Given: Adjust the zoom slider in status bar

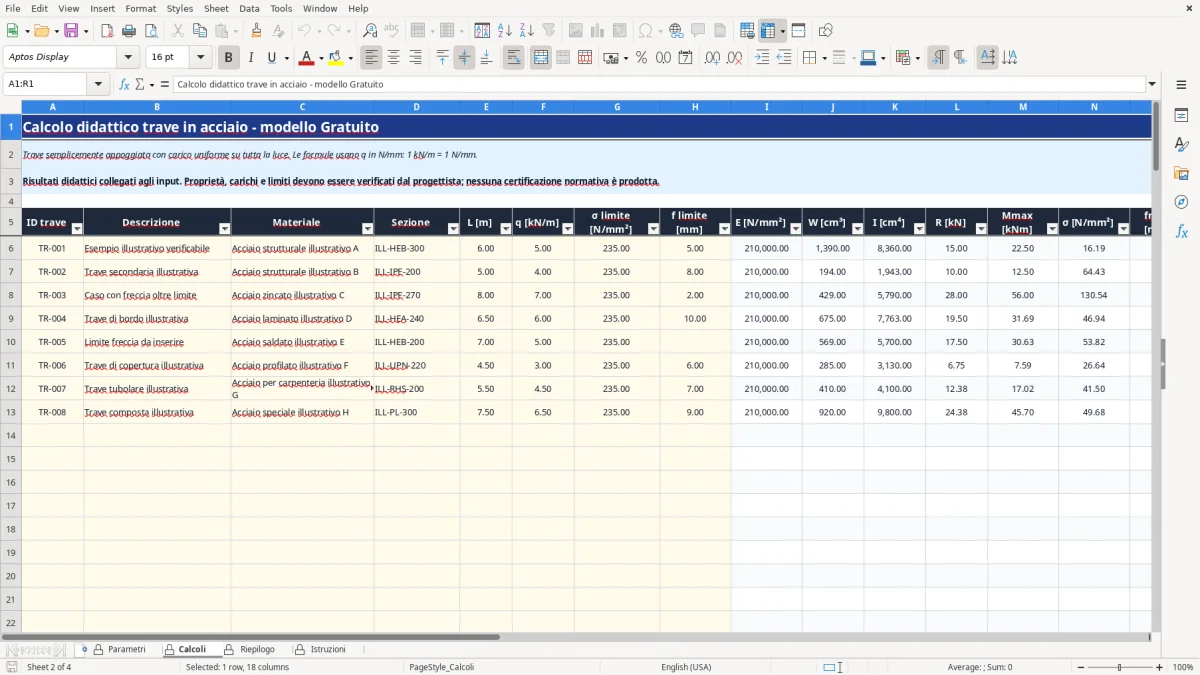Looking at the screenshot, I should (x=1119, y=667).
